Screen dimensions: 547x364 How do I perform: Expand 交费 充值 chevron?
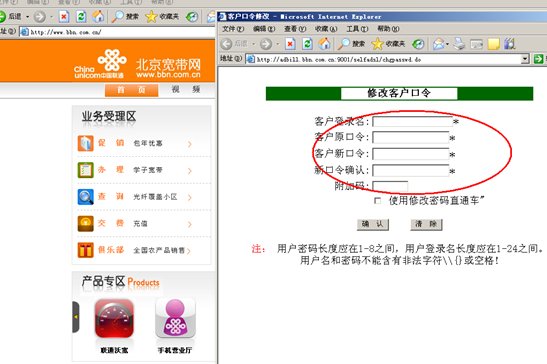[190, 224]
